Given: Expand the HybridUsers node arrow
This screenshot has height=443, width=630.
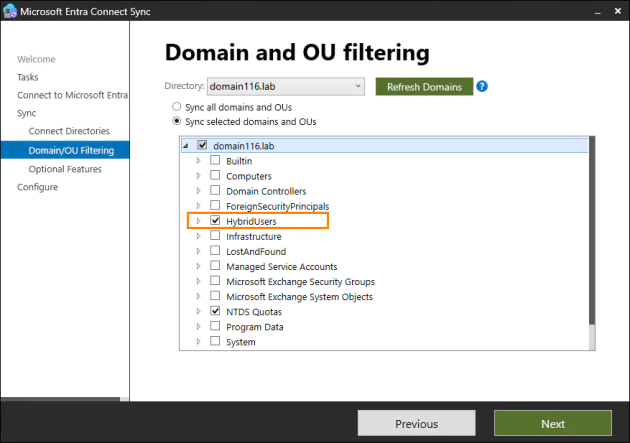Looking at the screenshot, I should click(x=198, y=221).
